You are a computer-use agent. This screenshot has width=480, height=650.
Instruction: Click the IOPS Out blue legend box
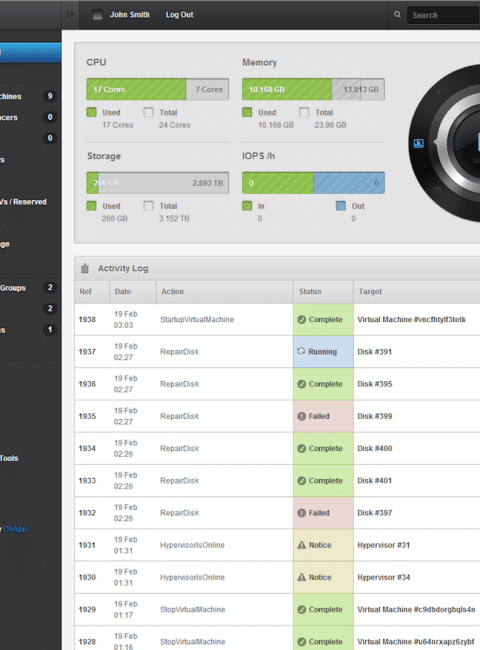pyautogui.click(x=341, y=206)
